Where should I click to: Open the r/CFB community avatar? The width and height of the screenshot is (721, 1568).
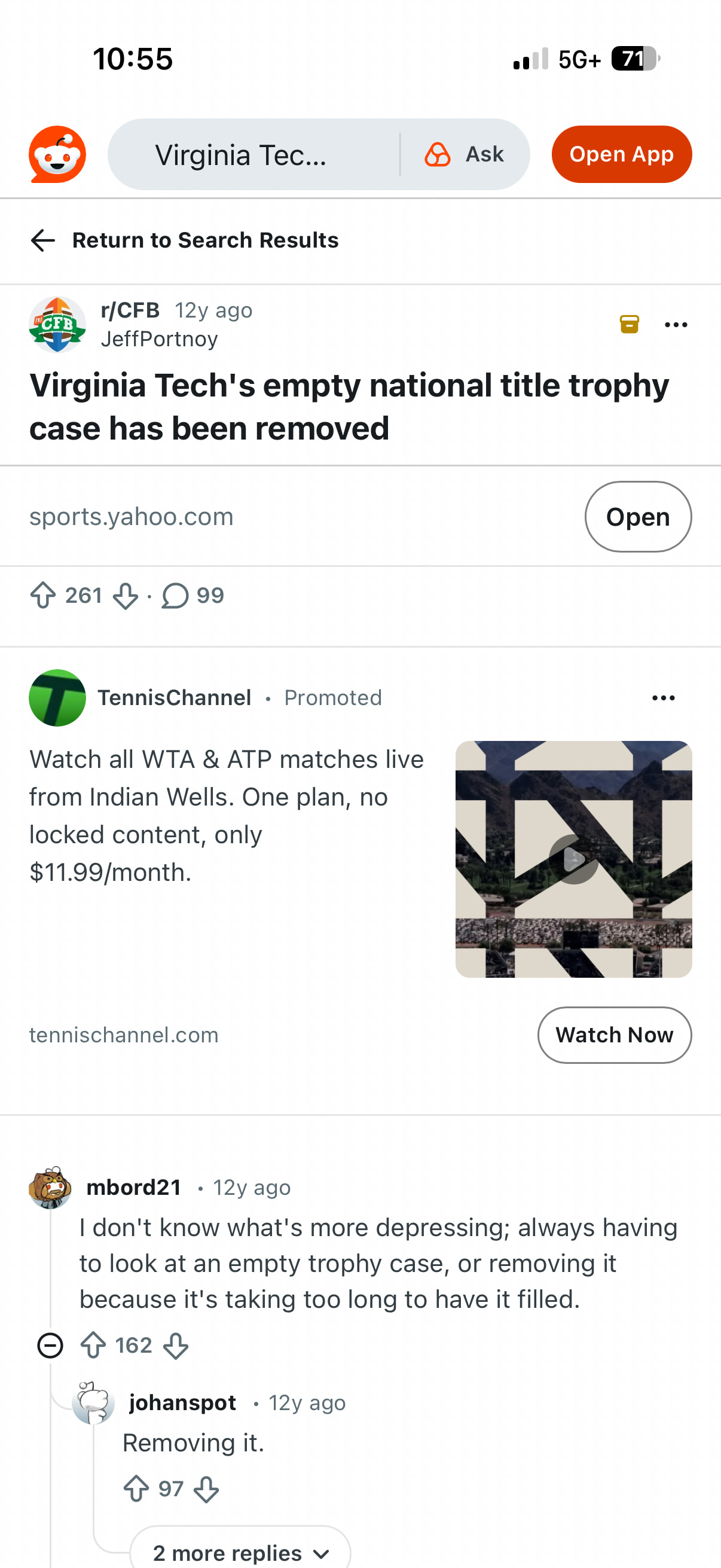pos(57,325)
